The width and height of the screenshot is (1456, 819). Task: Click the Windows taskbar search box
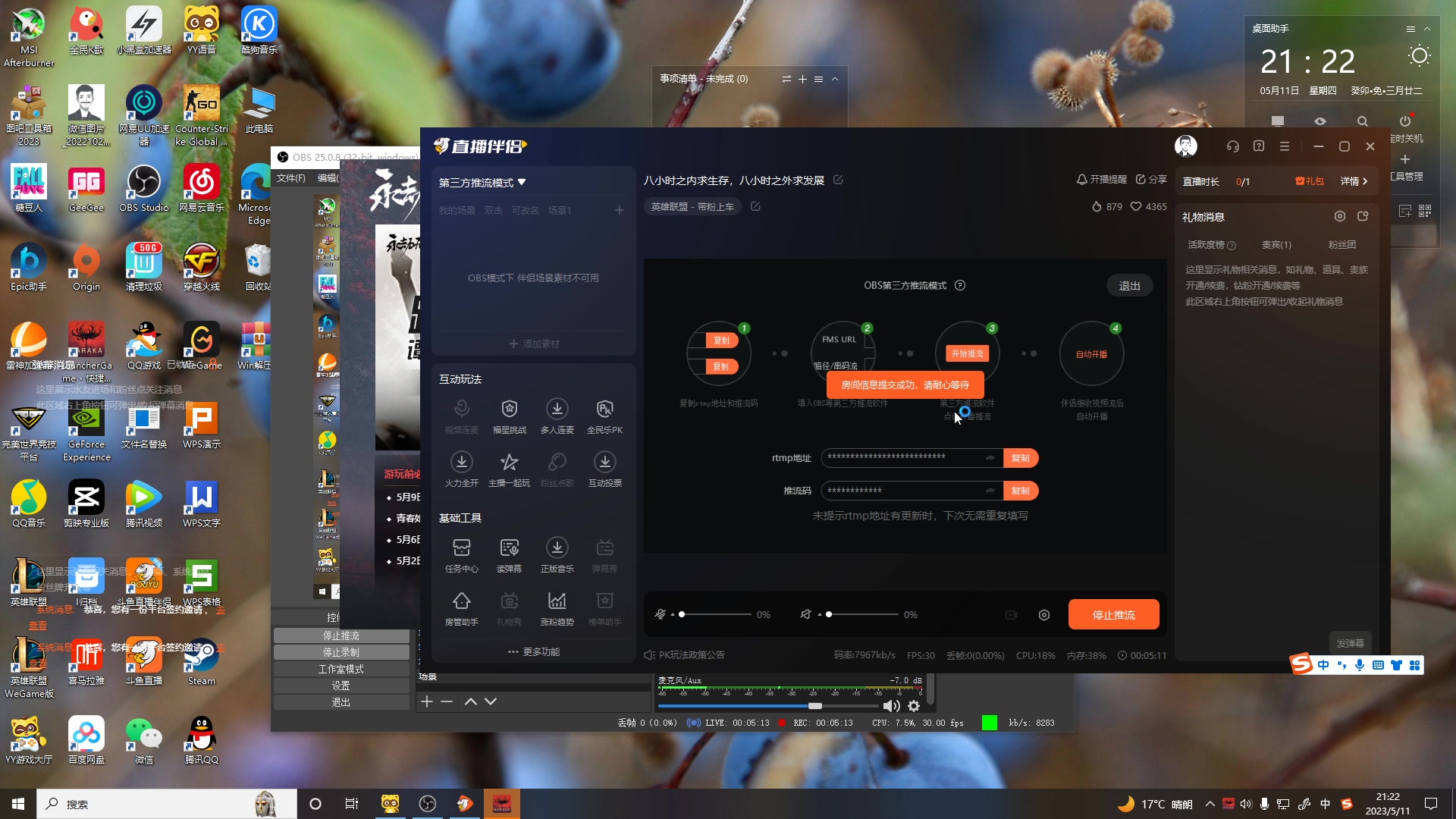167,804
